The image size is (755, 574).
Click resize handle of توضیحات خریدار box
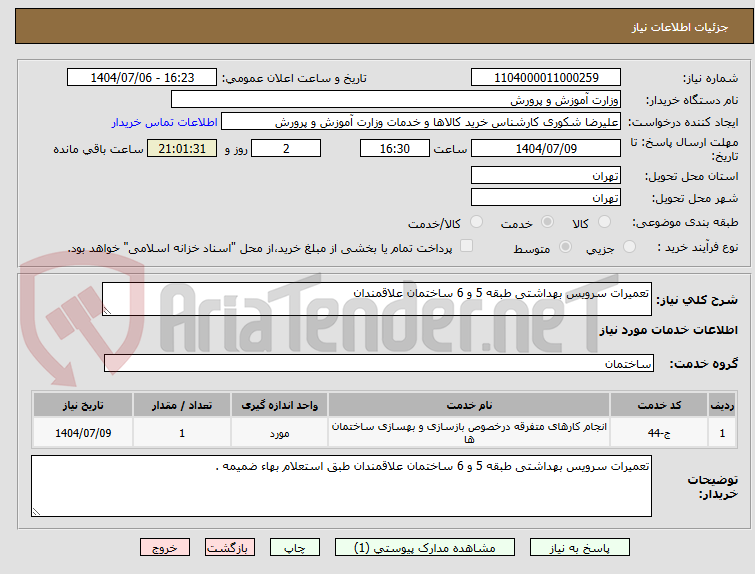click(x=36, y=511)
